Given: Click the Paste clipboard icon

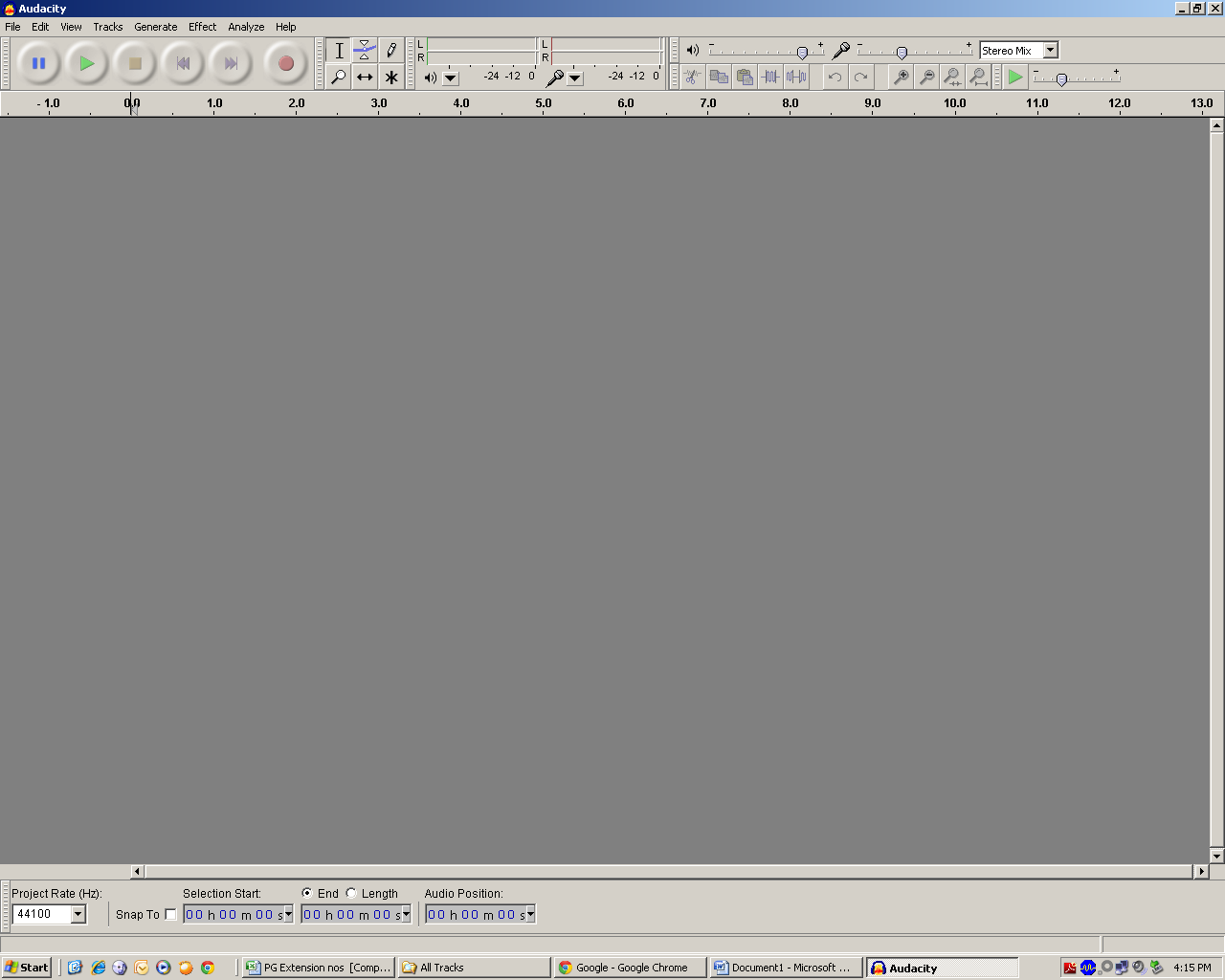Looking at the screenshot, I should (745, 77).
